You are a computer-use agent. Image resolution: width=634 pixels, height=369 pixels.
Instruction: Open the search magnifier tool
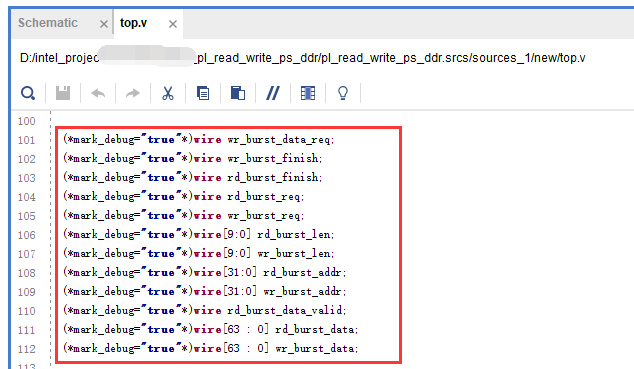click(x=28, y=93)
